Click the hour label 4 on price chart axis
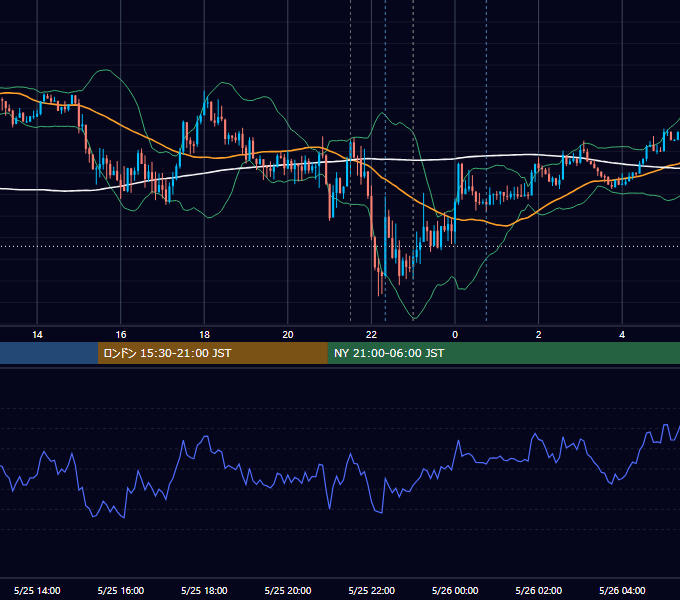Screen dimensions: 680x600 pos(622,335)
